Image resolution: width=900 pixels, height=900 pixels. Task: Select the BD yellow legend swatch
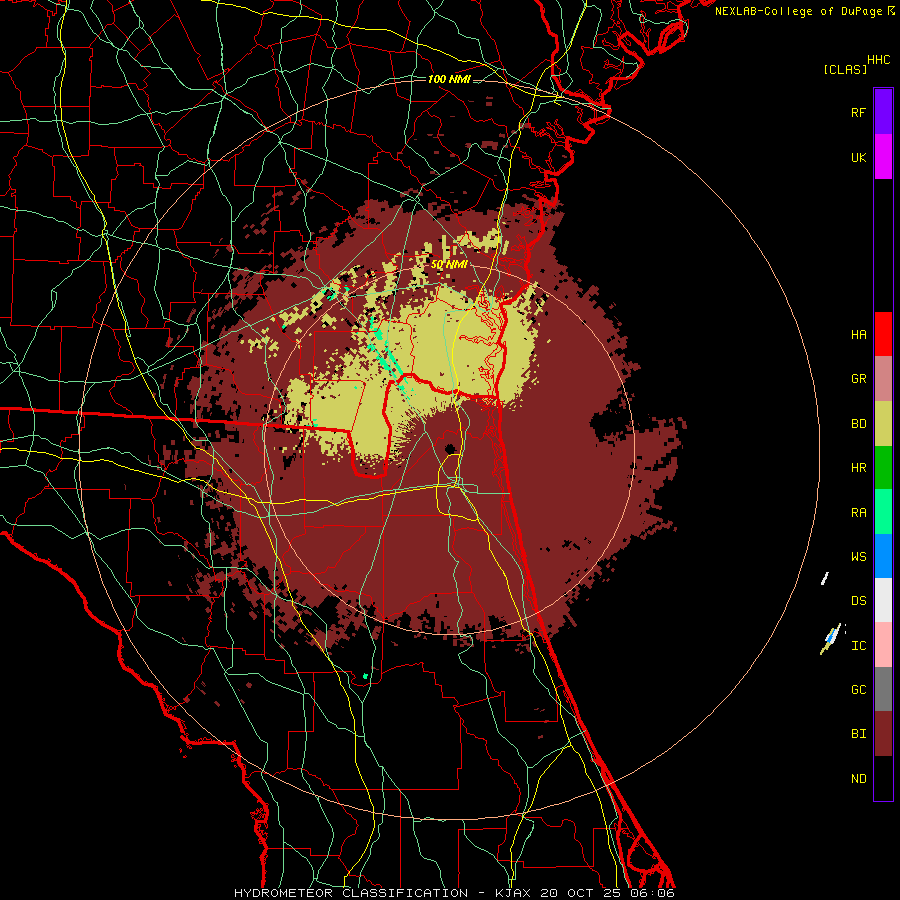pyautogui.click(x=883, y=424)
